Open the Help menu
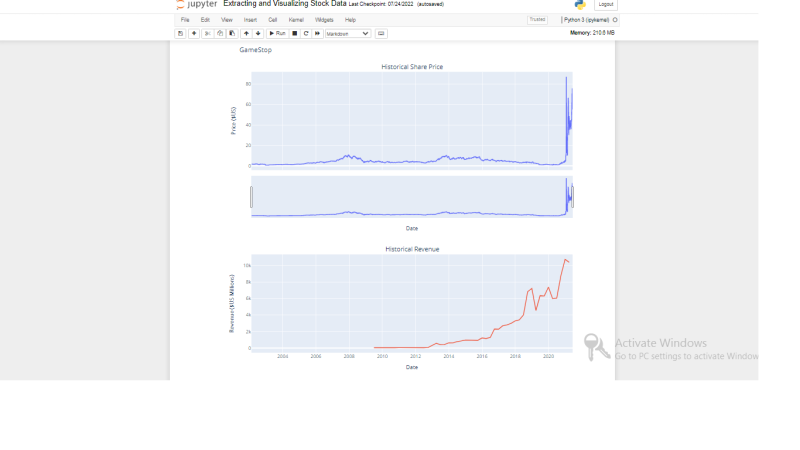Screen dimensions: 800x450 [351, 20]
